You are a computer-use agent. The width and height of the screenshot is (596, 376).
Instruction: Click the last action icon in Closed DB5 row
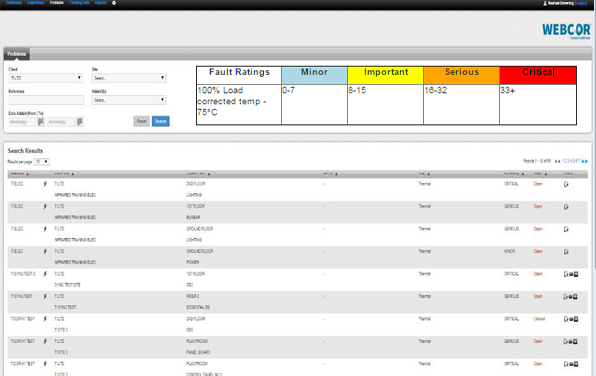(576, 319)
